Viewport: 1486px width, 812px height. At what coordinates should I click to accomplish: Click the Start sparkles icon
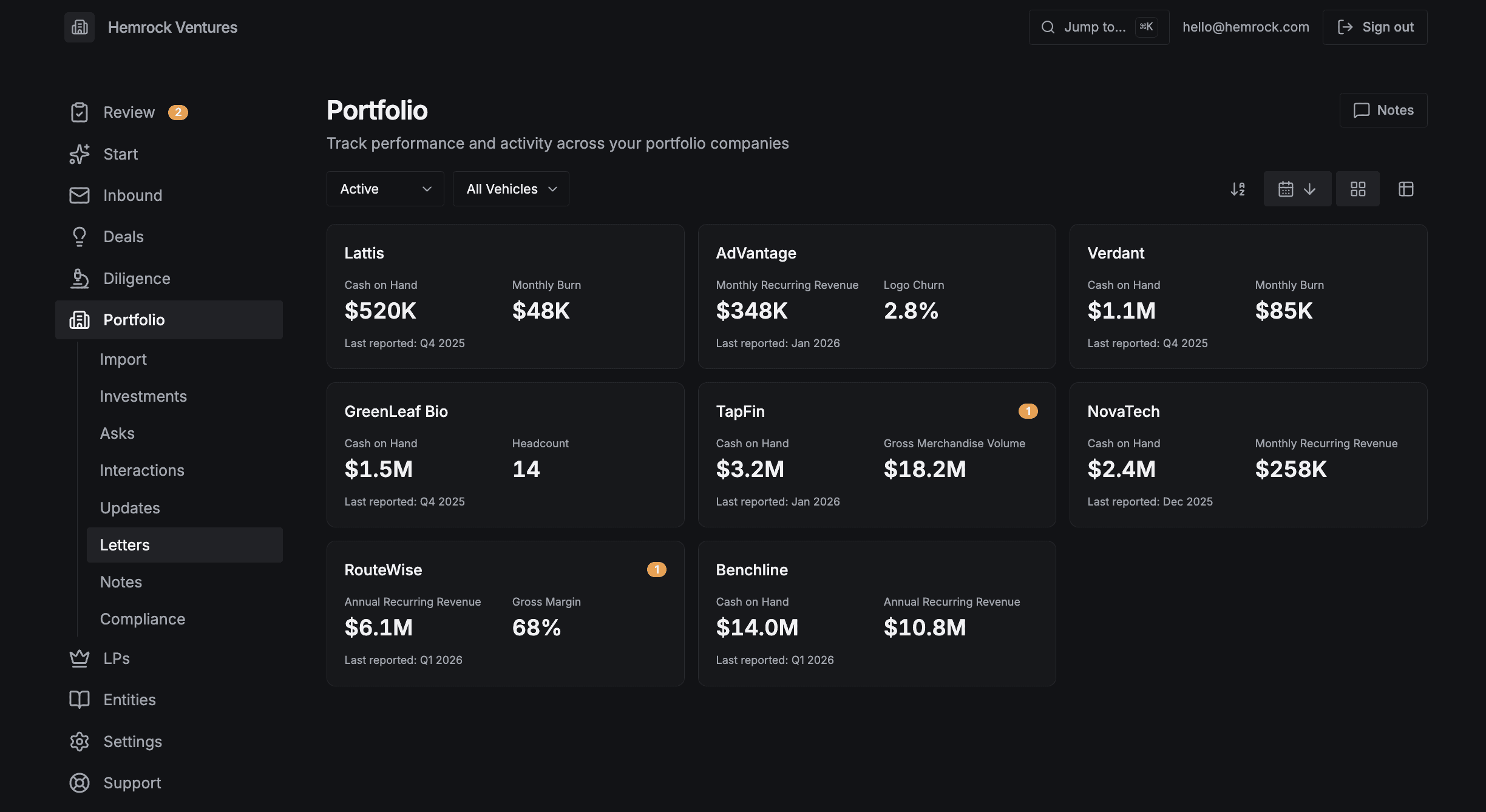[80, 154]
